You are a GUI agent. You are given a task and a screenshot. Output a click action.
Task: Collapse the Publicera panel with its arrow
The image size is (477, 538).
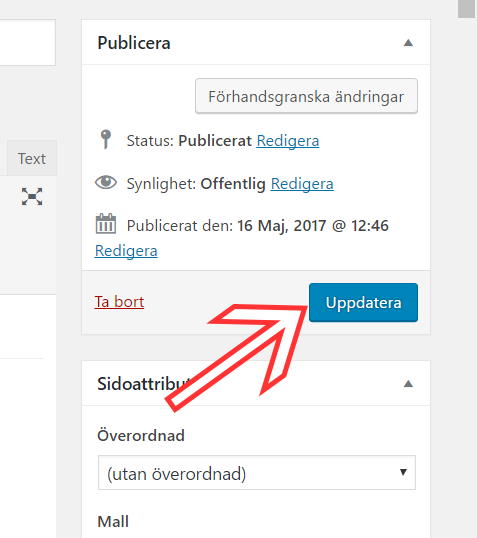pyautogui.click(x=408, y=43)
